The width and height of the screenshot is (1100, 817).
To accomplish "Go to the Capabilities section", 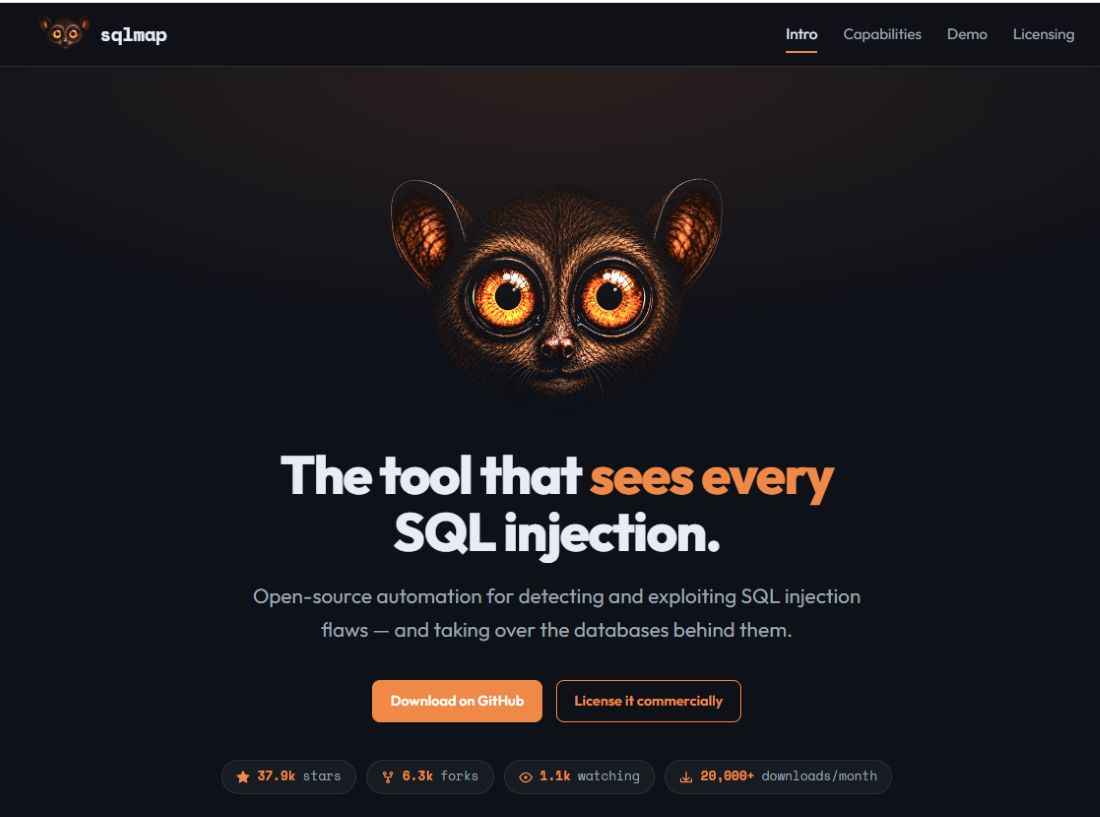I will coord(882,34).
